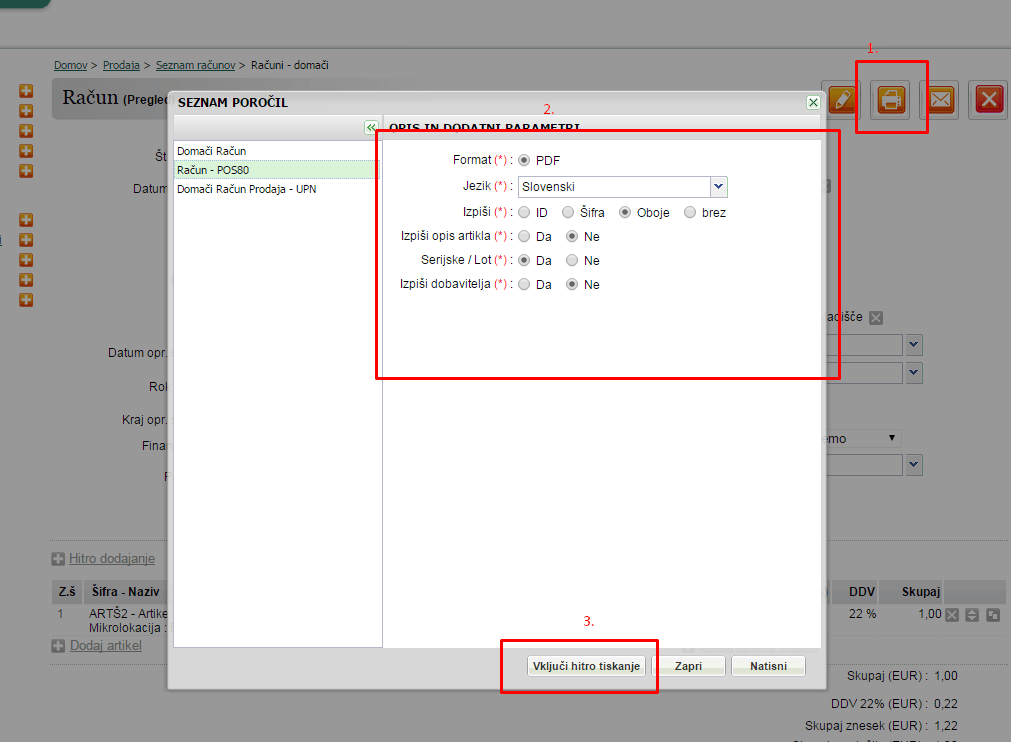1011x742 pixels.
Task: Open Prodaja breadcrumb link
Action: [121, 65]
